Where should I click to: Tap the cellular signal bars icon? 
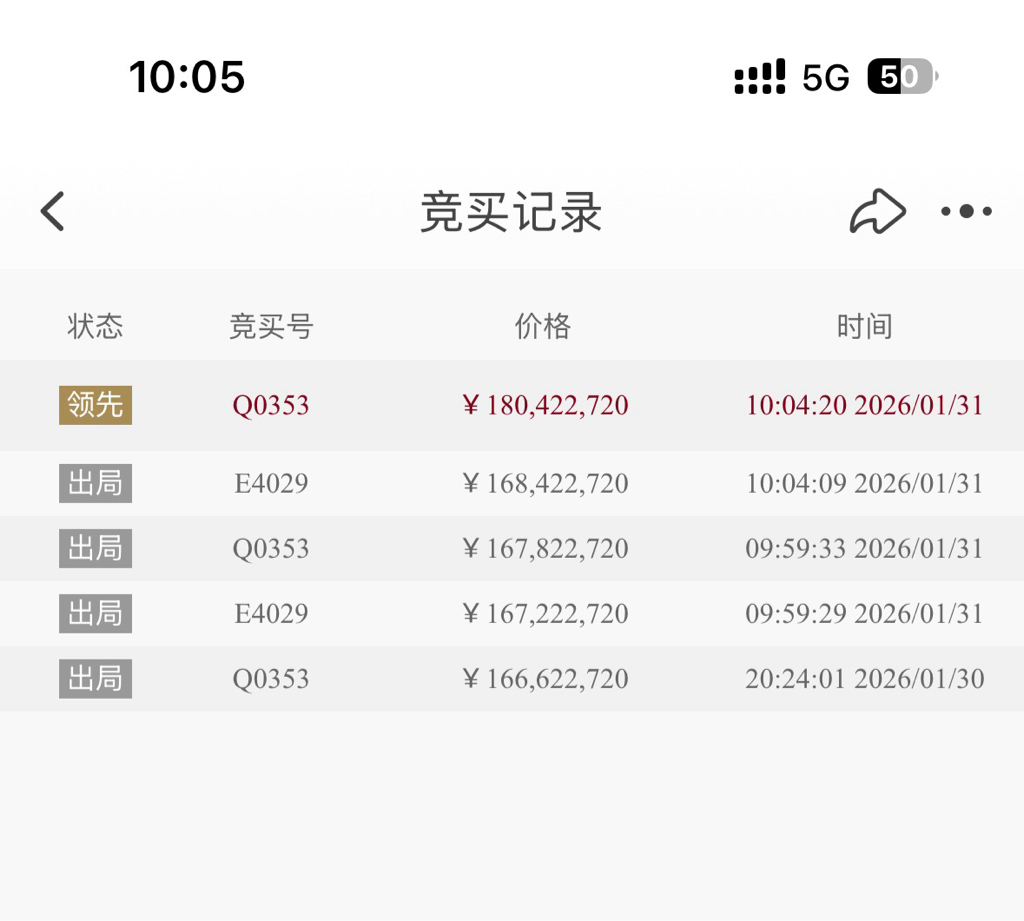coord(760,76)
